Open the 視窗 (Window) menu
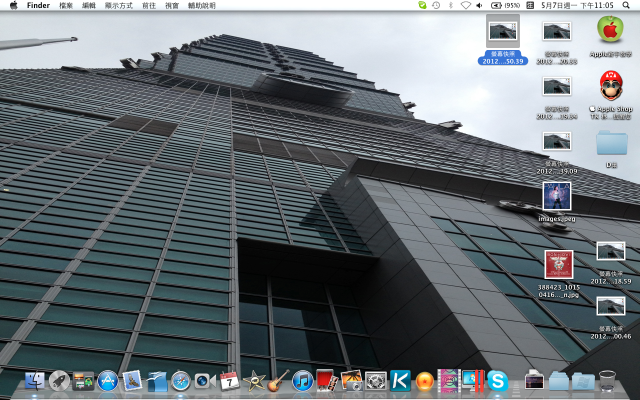 click(172, 5)
